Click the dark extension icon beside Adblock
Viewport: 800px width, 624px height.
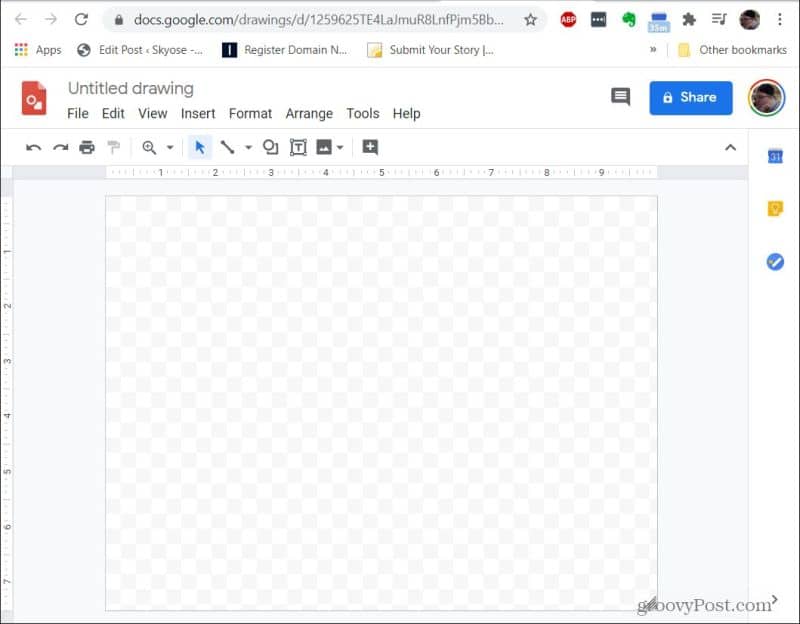(x=598, y=20)
